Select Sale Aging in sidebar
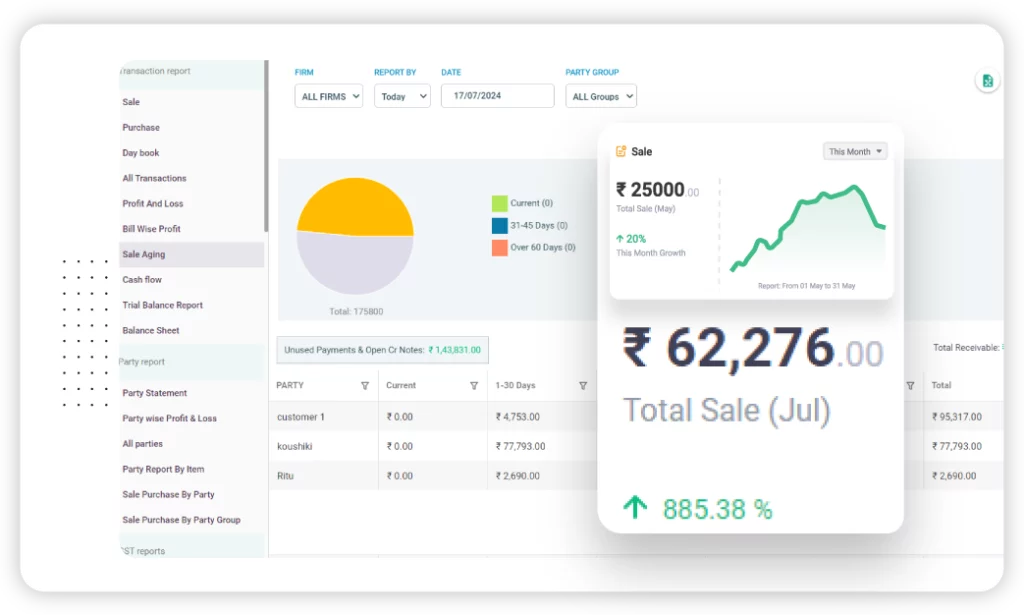Image resolution: width=1024 pixels, height=615 pixels. tap(191, 255)
